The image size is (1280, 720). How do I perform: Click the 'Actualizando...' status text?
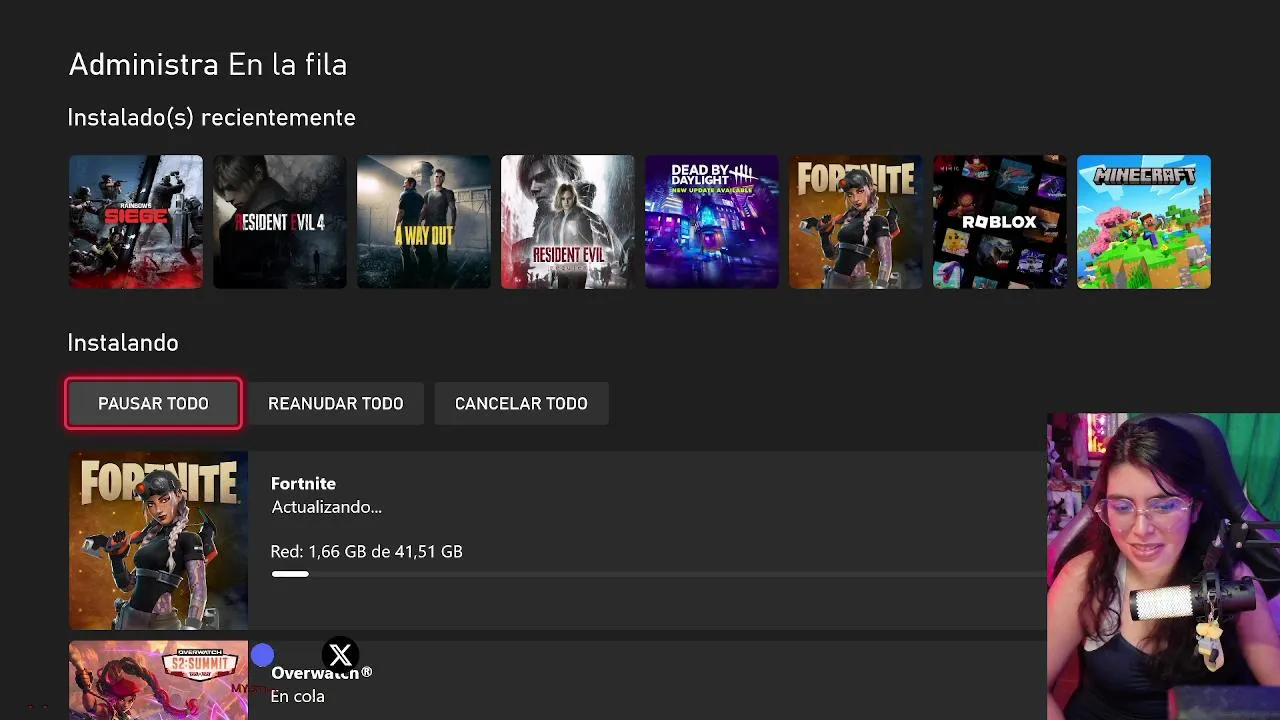[x=326, y=507]
